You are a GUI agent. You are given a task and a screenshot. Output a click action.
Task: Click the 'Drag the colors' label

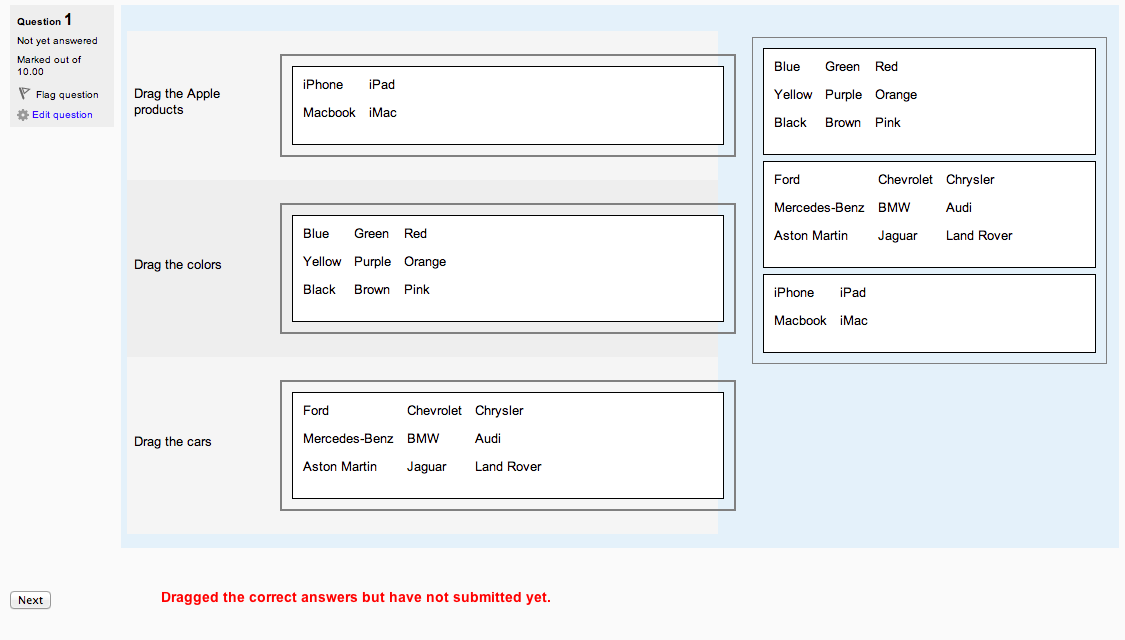pyautogui.click(x=177, y=265)
